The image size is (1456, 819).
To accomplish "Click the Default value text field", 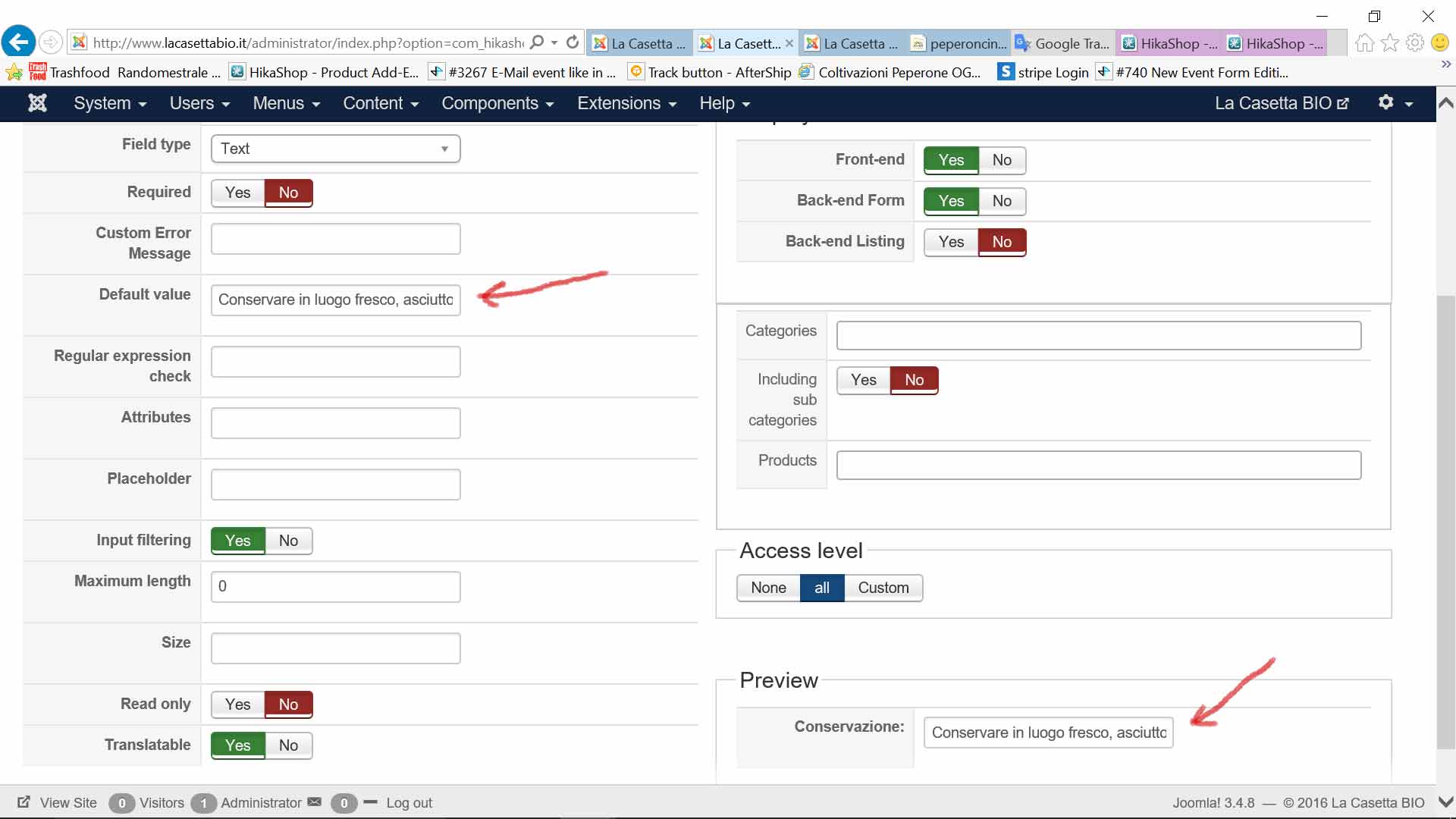I will 335,300.
